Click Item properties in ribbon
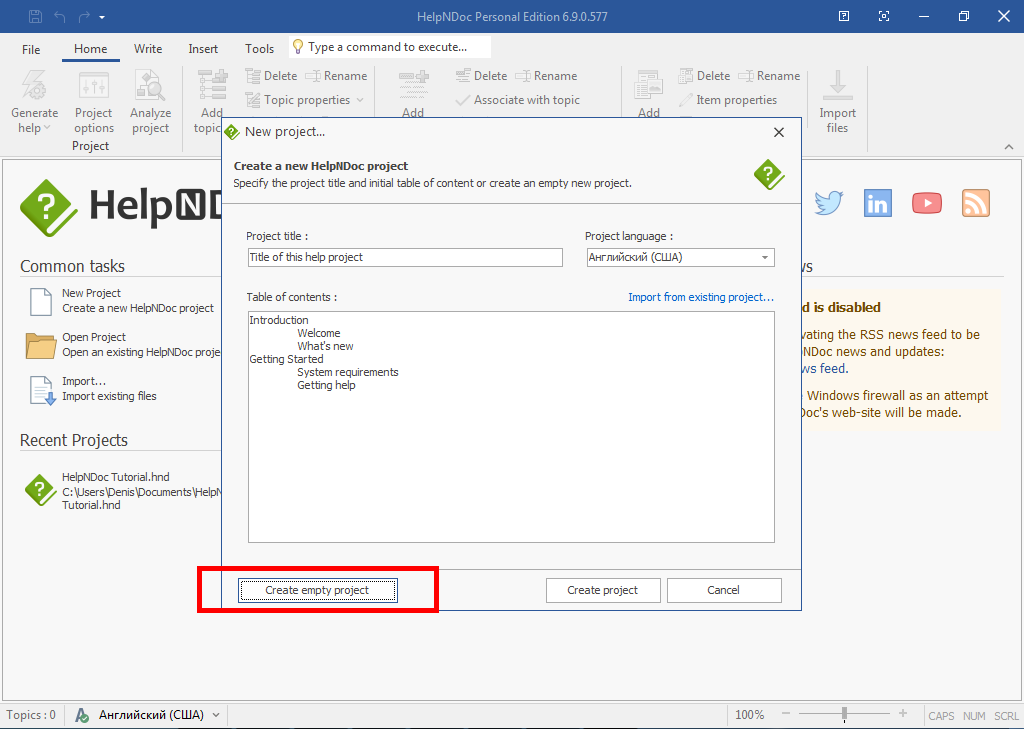Viewport: 1024px width, 729px height. coord(728,100)
